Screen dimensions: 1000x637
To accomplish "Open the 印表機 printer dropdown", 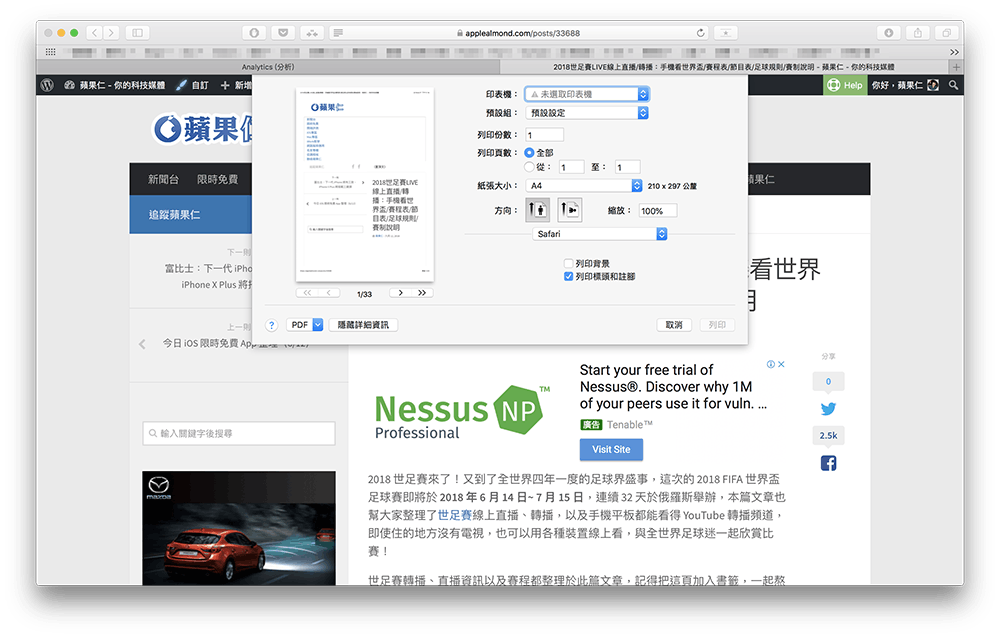I will click(587, 94).
